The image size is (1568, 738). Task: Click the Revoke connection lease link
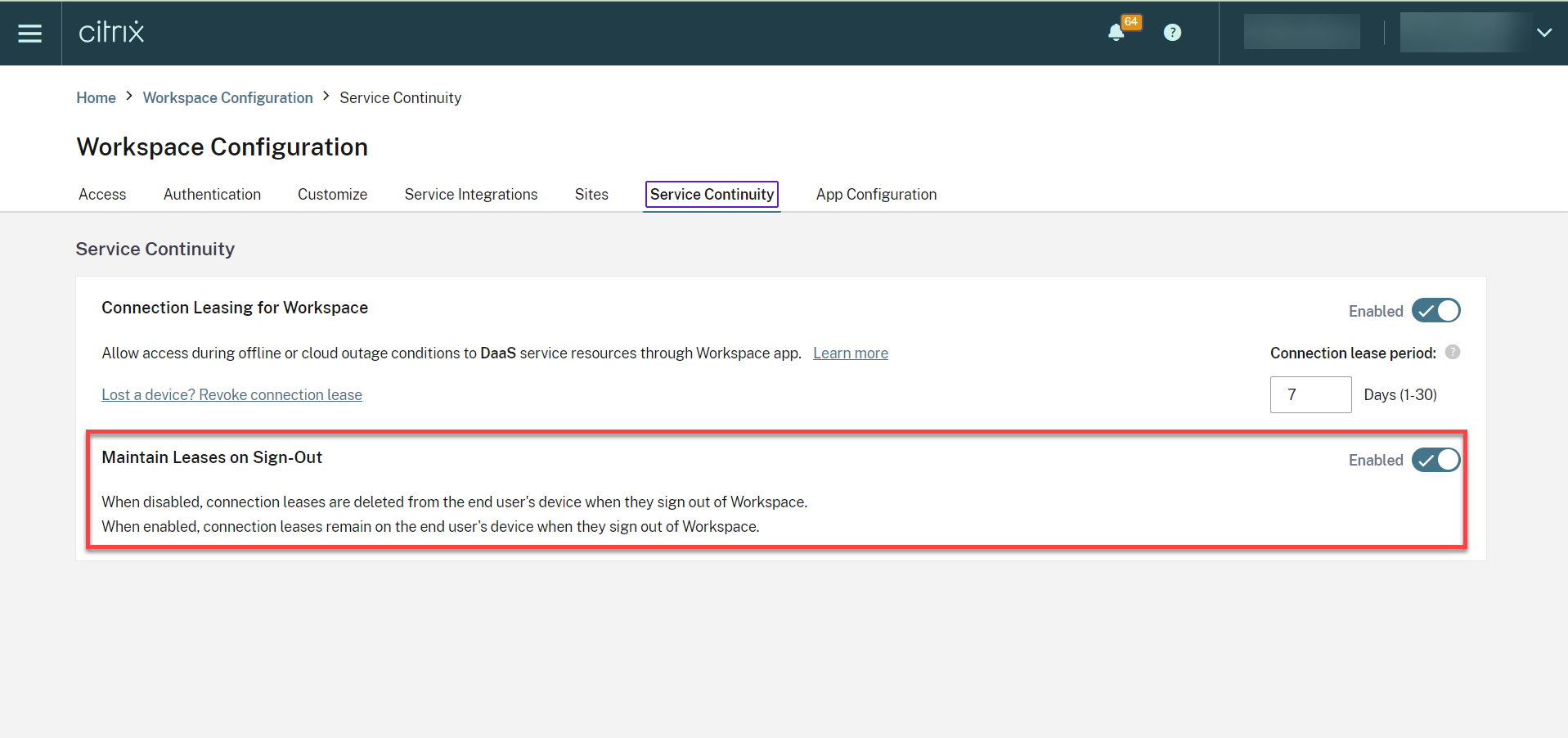[231, 395]
